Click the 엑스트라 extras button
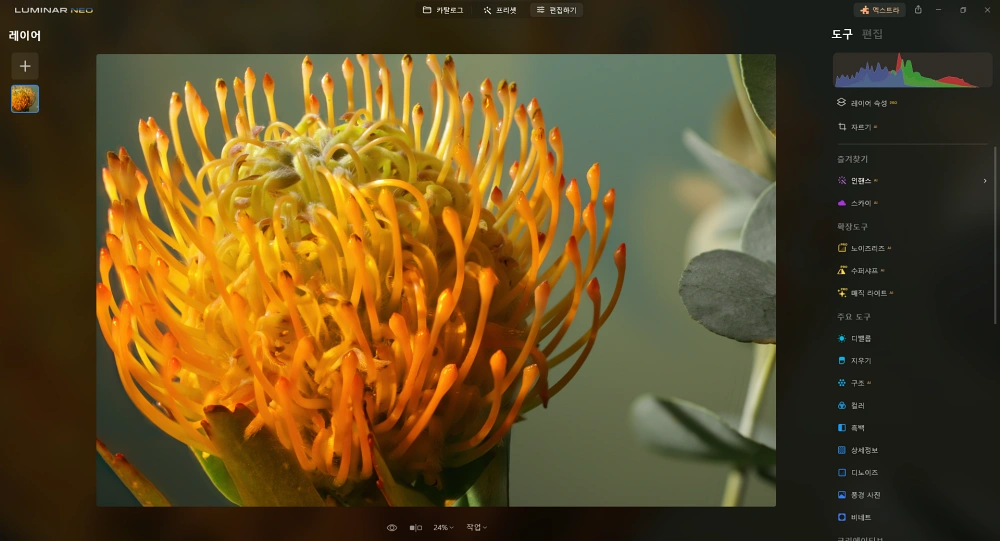Viewport: 1000px width, 541px height. click(879, 10)
